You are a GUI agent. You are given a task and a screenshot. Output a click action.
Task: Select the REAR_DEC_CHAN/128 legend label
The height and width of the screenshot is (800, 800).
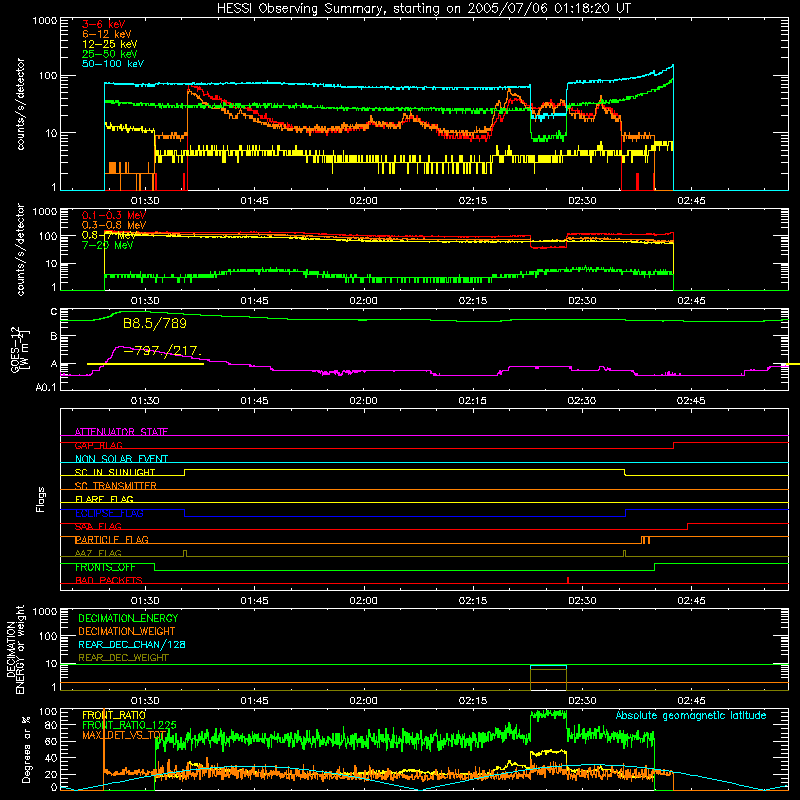[132, 644]
